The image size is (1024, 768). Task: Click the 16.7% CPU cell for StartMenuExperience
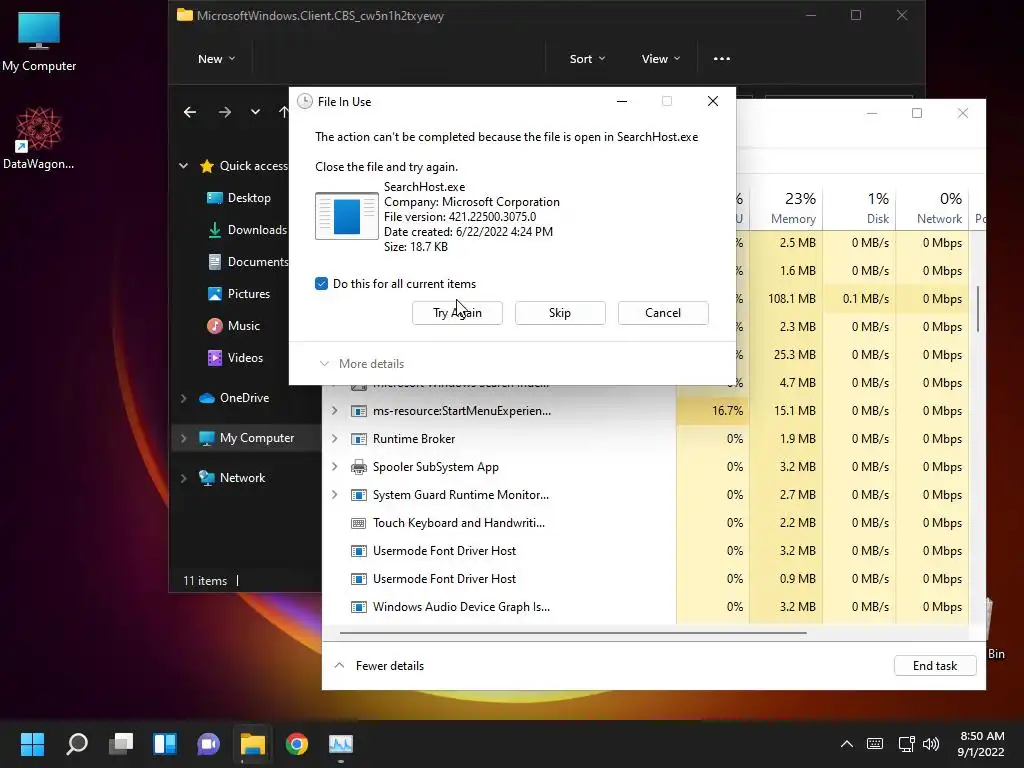pyautogui.click(x=713, y=411)
